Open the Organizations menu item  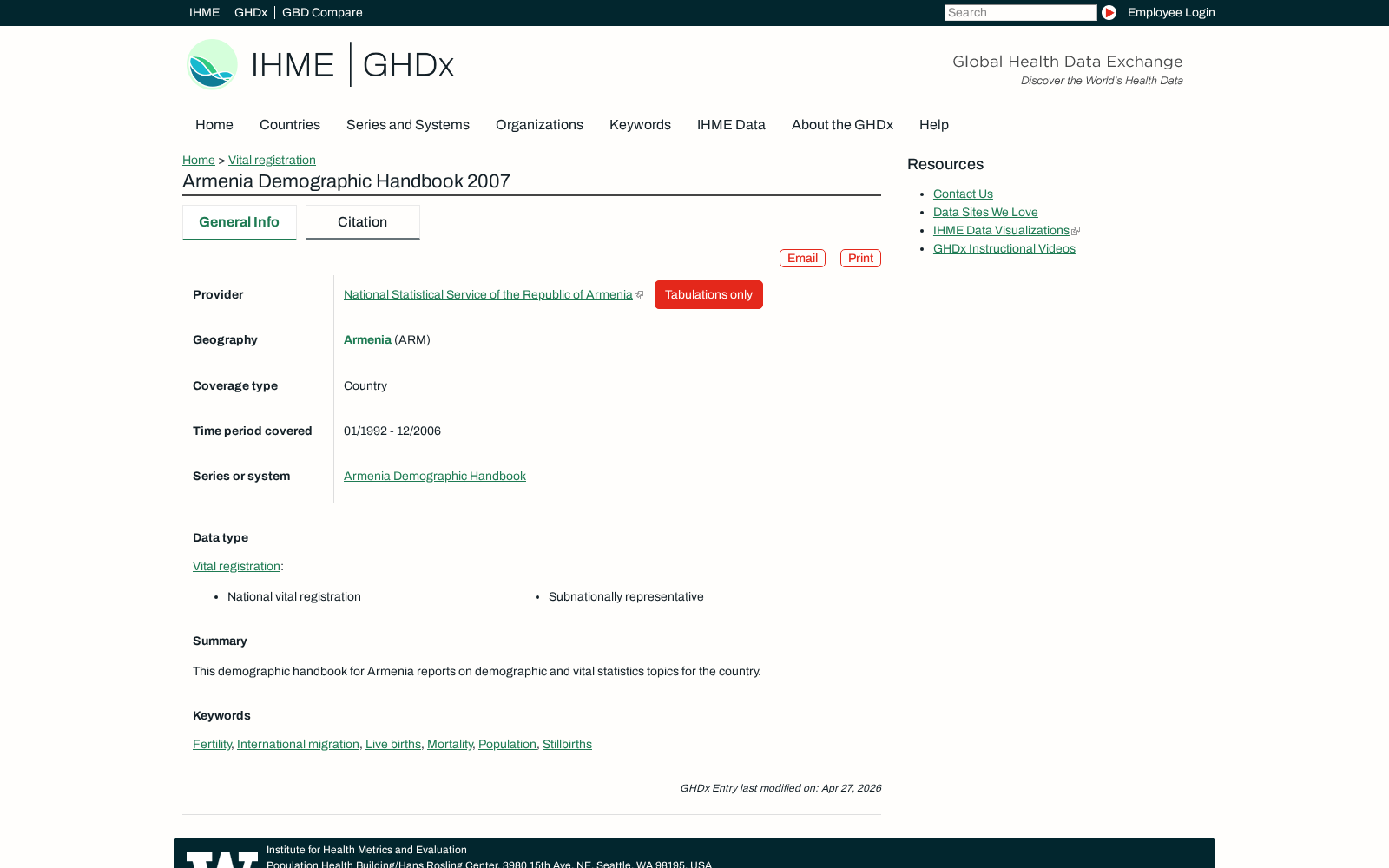click(539, 125)
